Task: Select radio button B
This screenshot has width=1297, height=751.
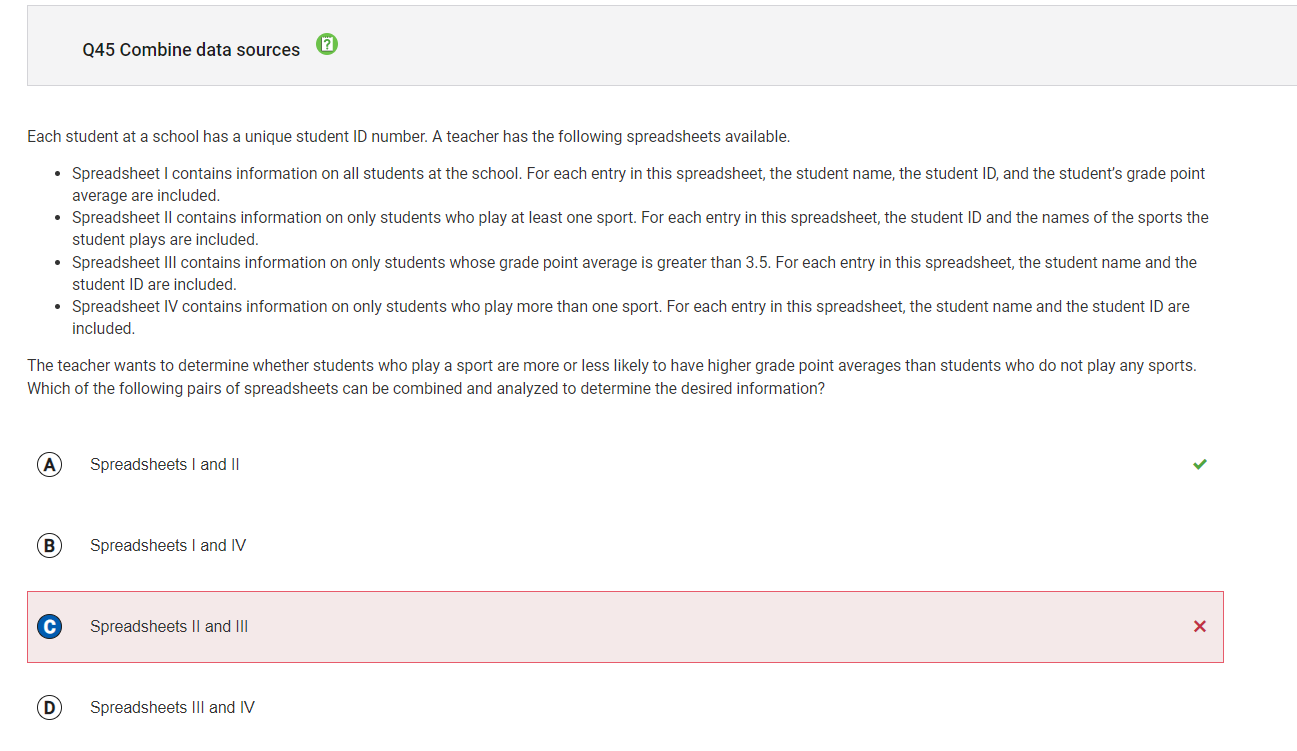Action: 49,545
